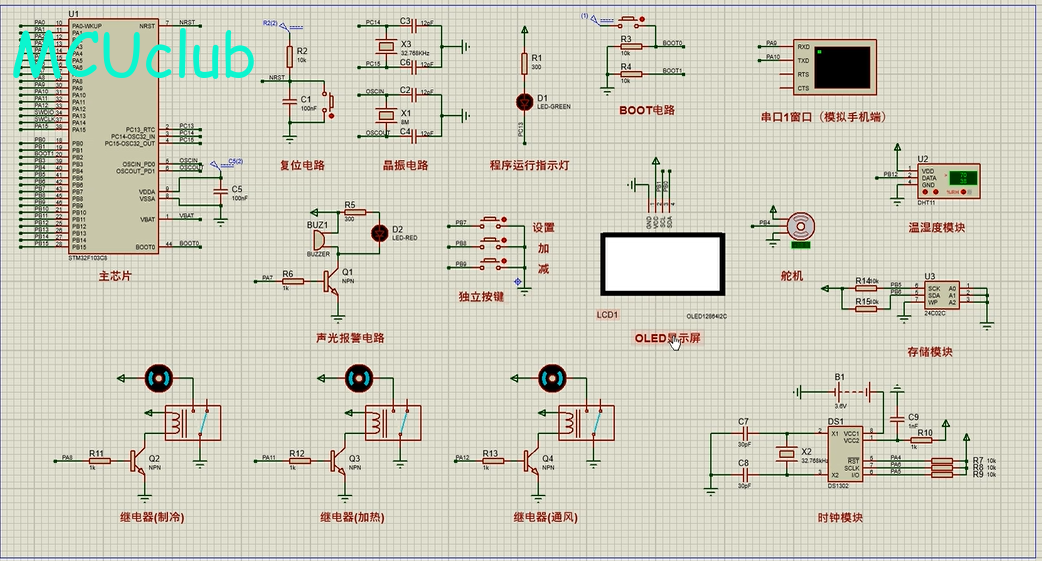Select the 24C02C memory chip U3
Viewport: 1042px width, 561px height.
[942, 295]
